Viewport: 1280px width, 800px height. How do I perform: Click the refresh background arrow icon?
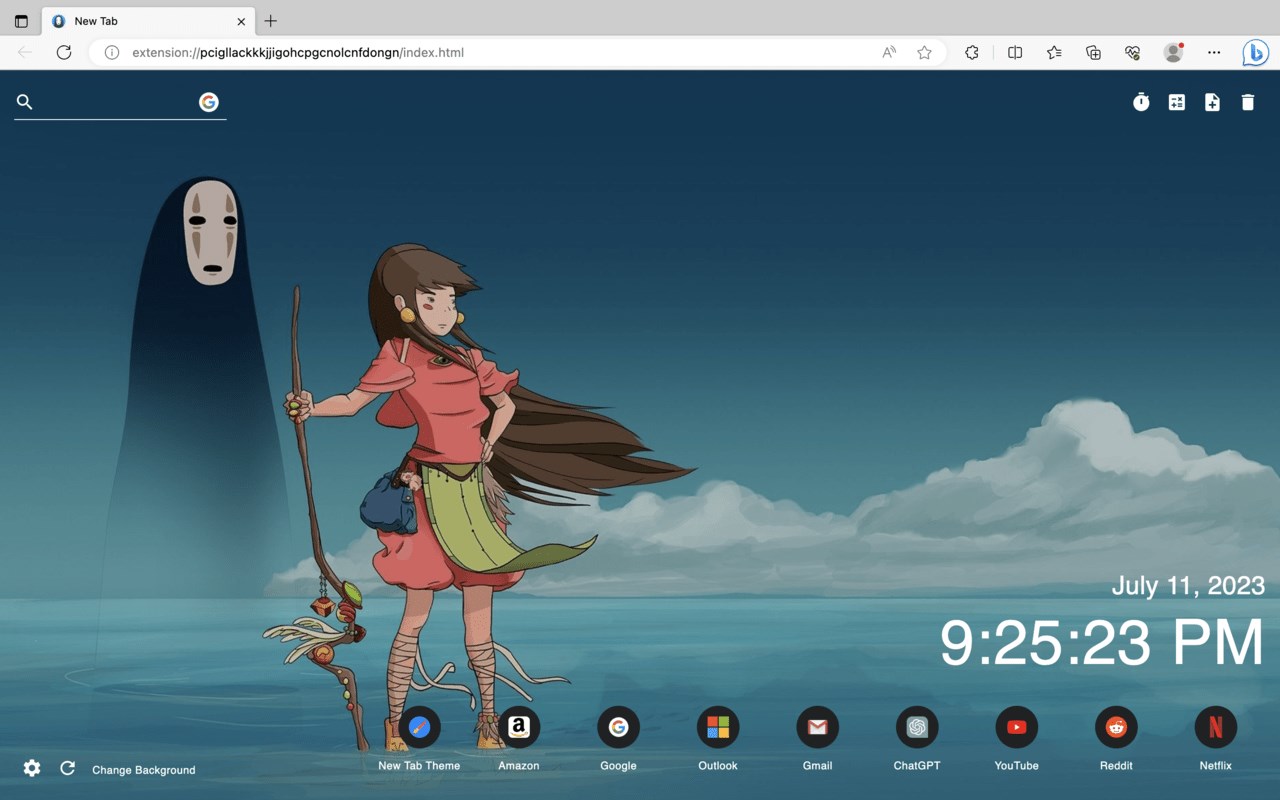[x=67, y=768]
